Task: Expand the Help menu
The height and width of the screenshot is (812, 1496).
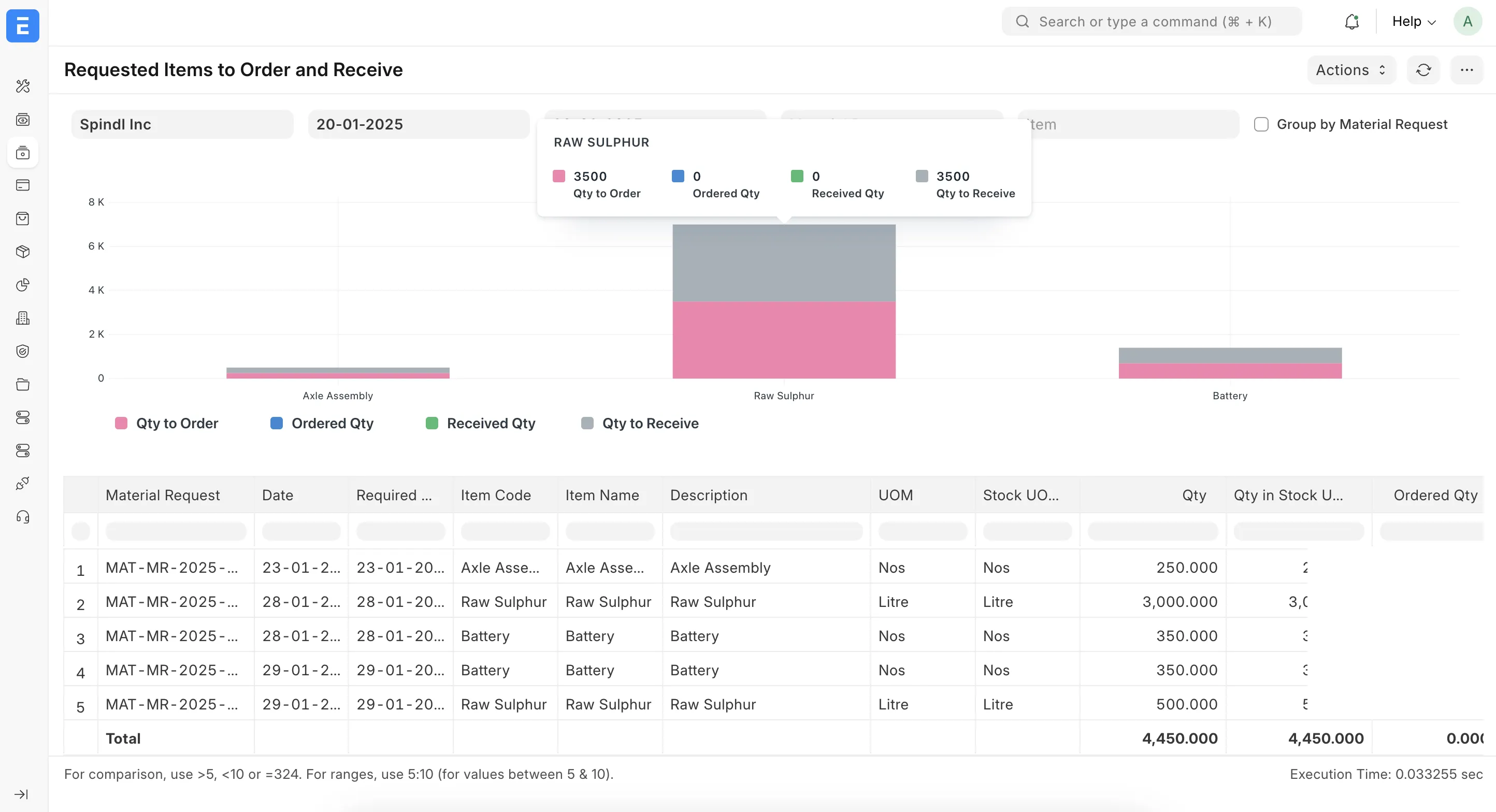Action: pyautogui.click(x=1413, y=22)
